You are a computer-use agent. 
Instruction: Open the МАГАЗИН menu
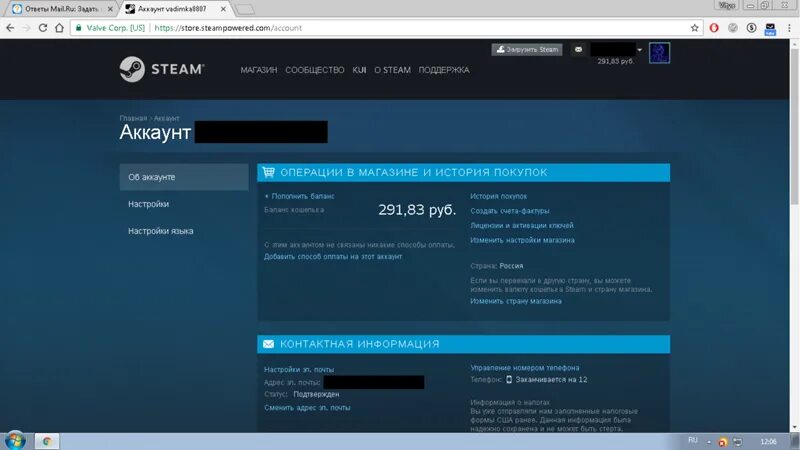pyautogui.click(x=259, y=70)
